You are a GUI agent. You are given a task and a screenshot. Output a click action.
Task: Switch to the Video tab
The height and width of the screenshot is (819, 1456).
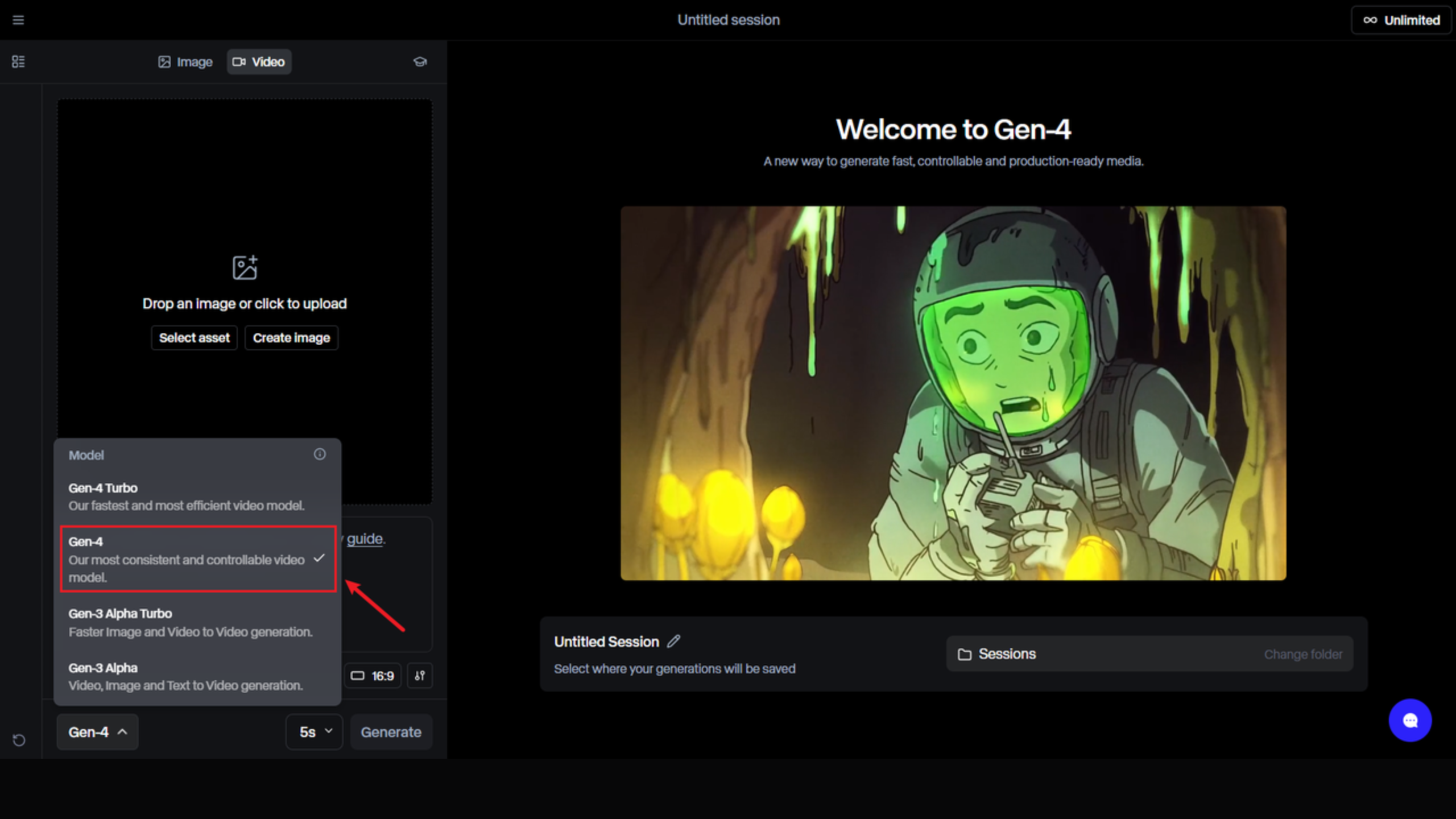(259, 62)
